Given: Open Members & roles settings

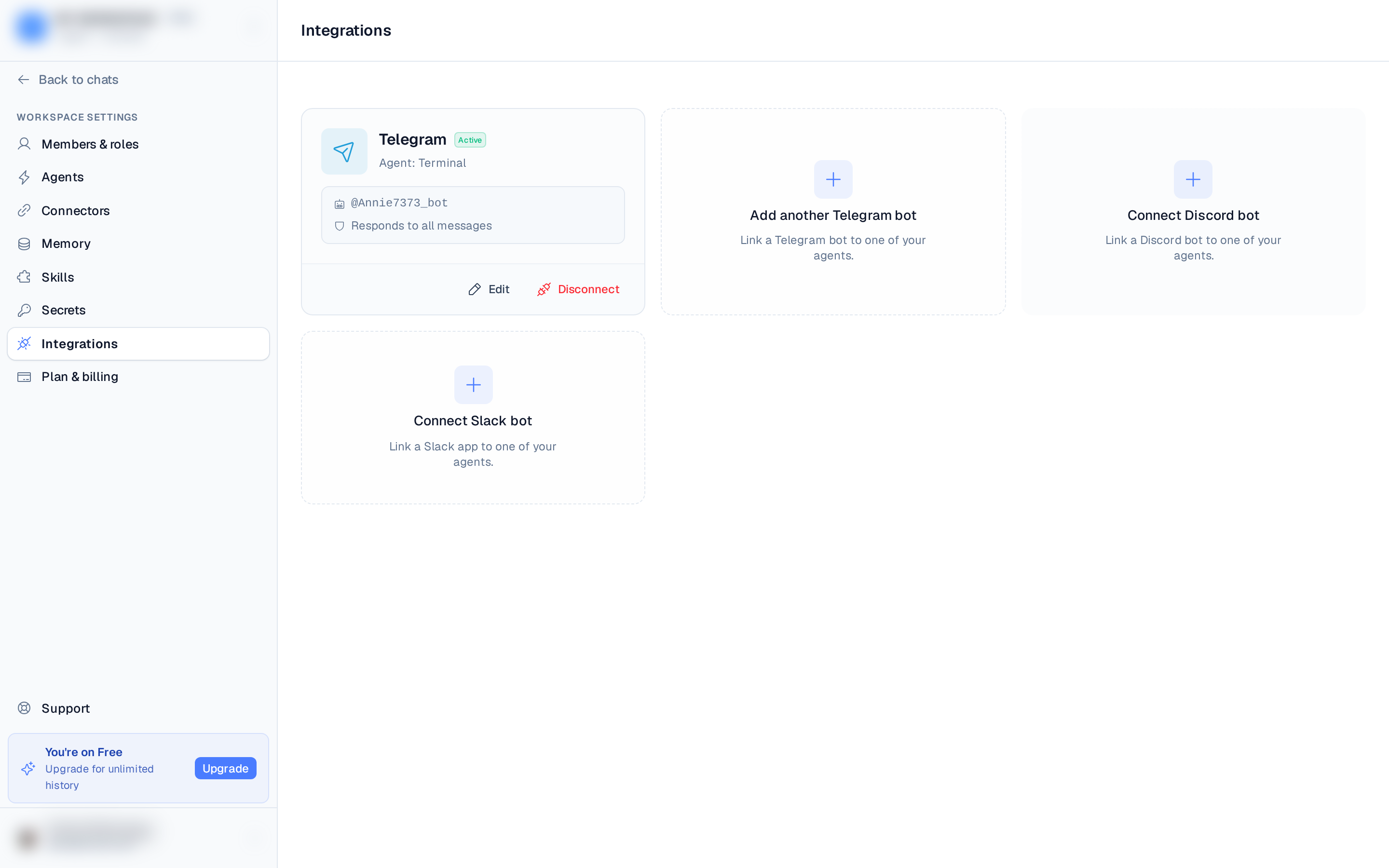Looking at the screenshot, I should [x=138, y=144].
